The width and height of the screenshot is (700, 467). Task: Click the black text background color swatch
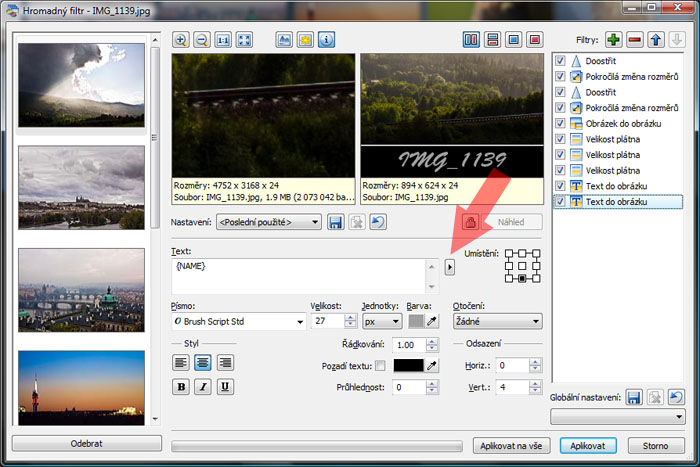coord(409,366)
